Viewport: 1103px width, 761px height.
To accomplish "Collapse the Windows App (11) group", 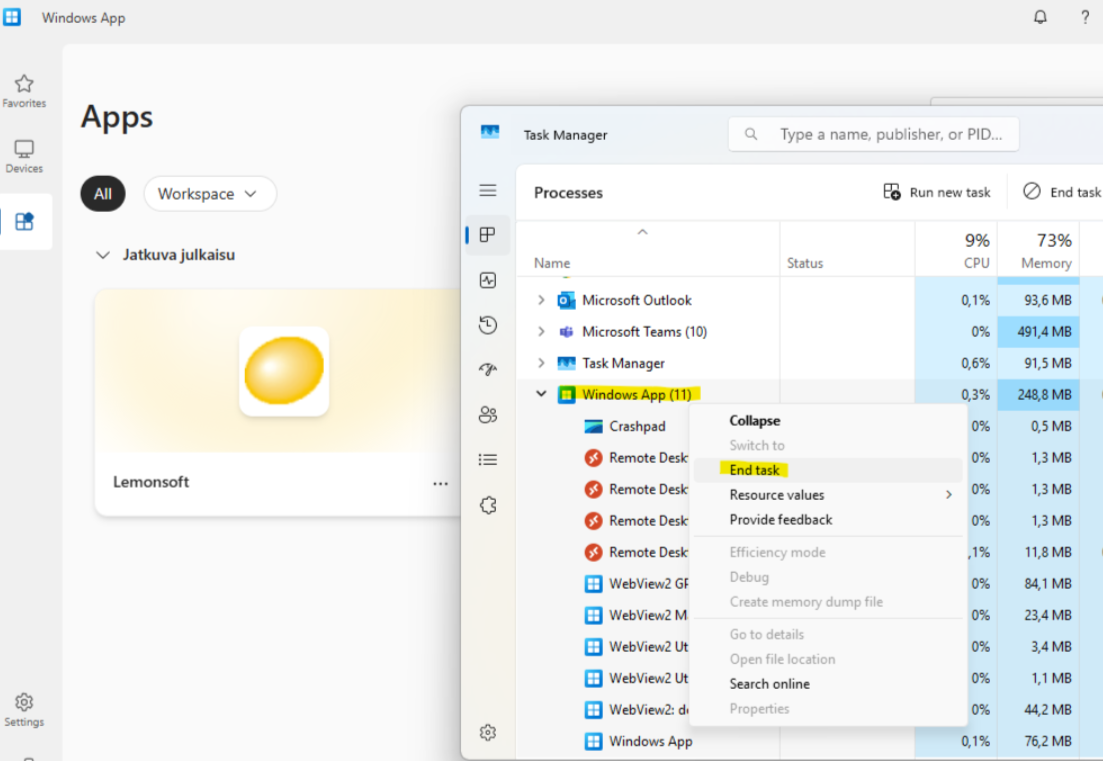I will pyautogui.click(x=541, y=395).
